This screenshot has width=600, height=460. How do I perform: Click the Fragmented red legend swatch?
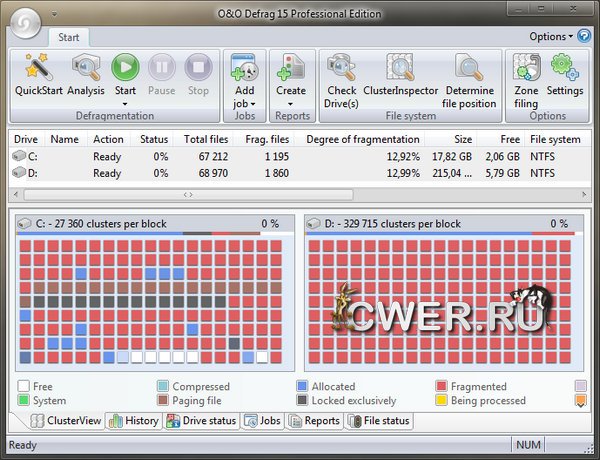coord(441,386)
